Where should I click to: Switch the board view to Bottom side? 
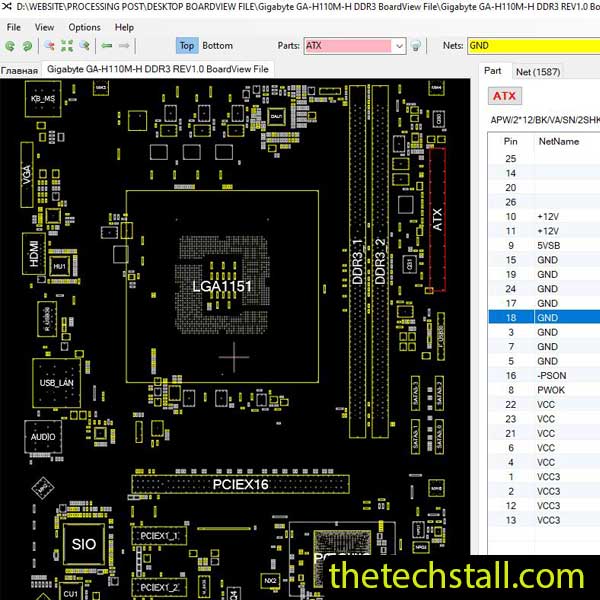click(x=217, y=46)
